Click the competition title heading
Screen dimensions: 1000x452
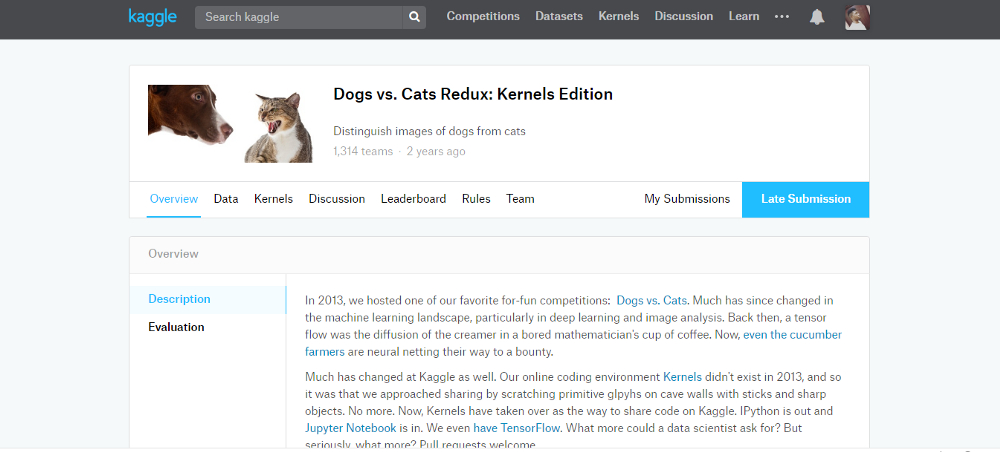point(473,94)
